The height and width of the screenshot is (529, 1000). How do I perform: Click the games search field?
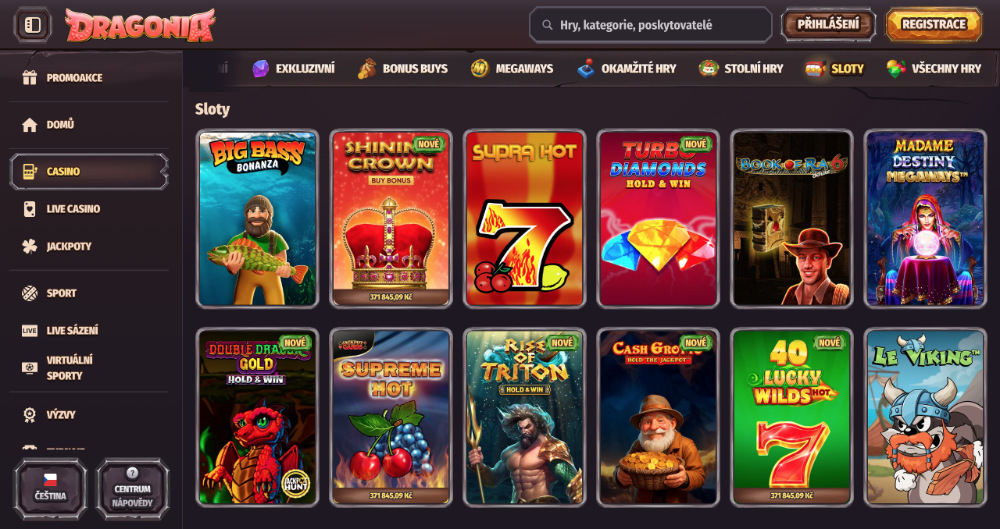[x=651, y=25]
